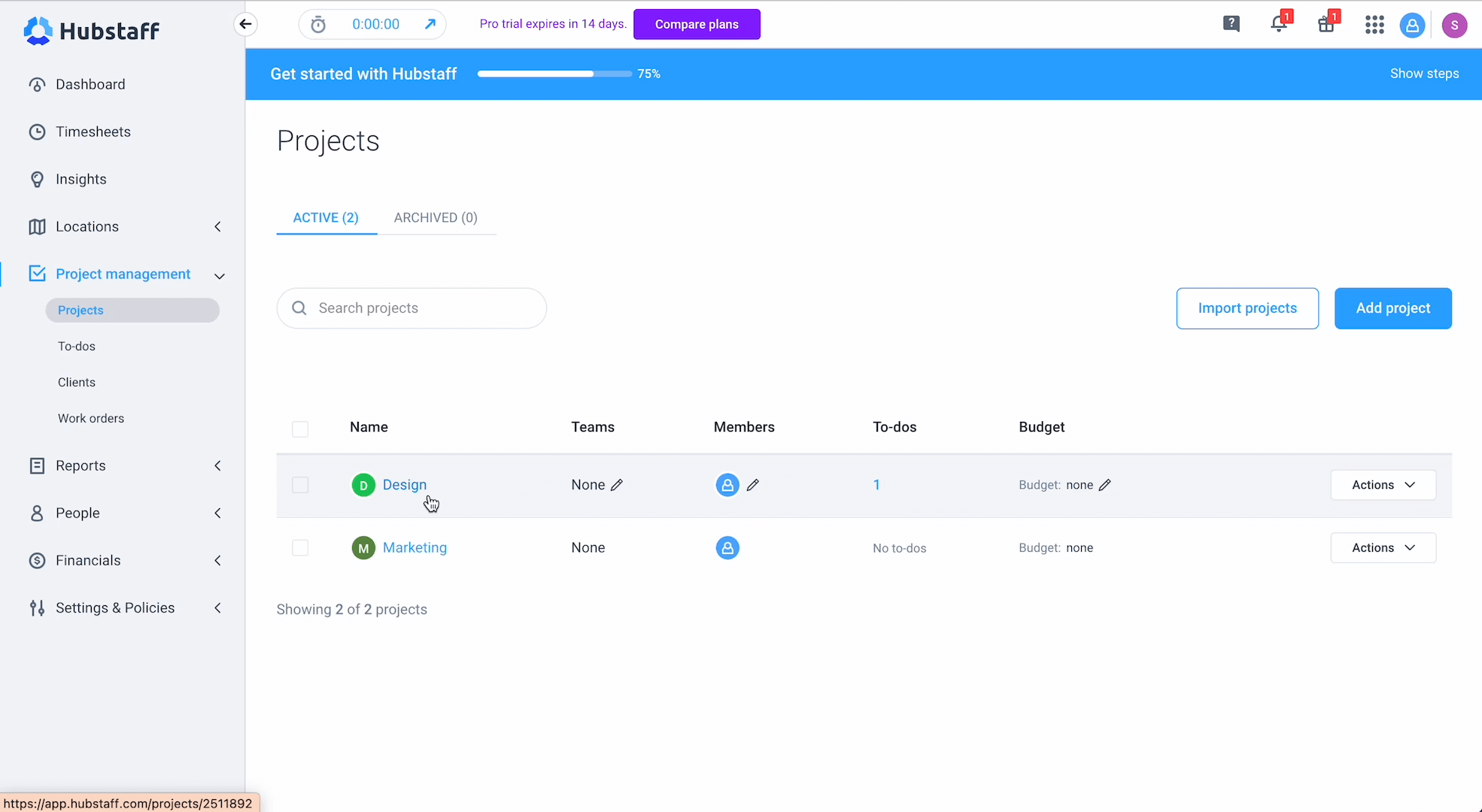
Task: Open the Insights section
Action: [80, 179]
